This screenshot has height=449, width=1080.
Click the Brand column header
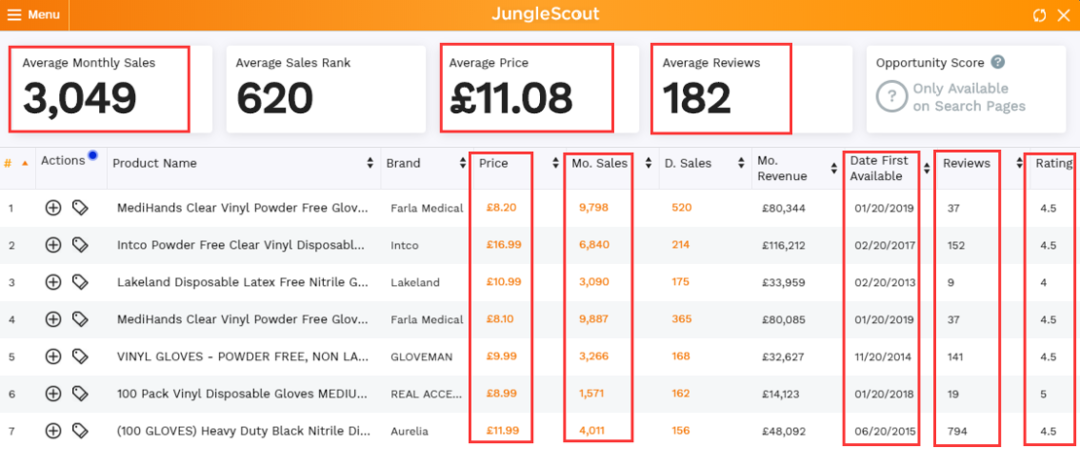tap(403, 163)
